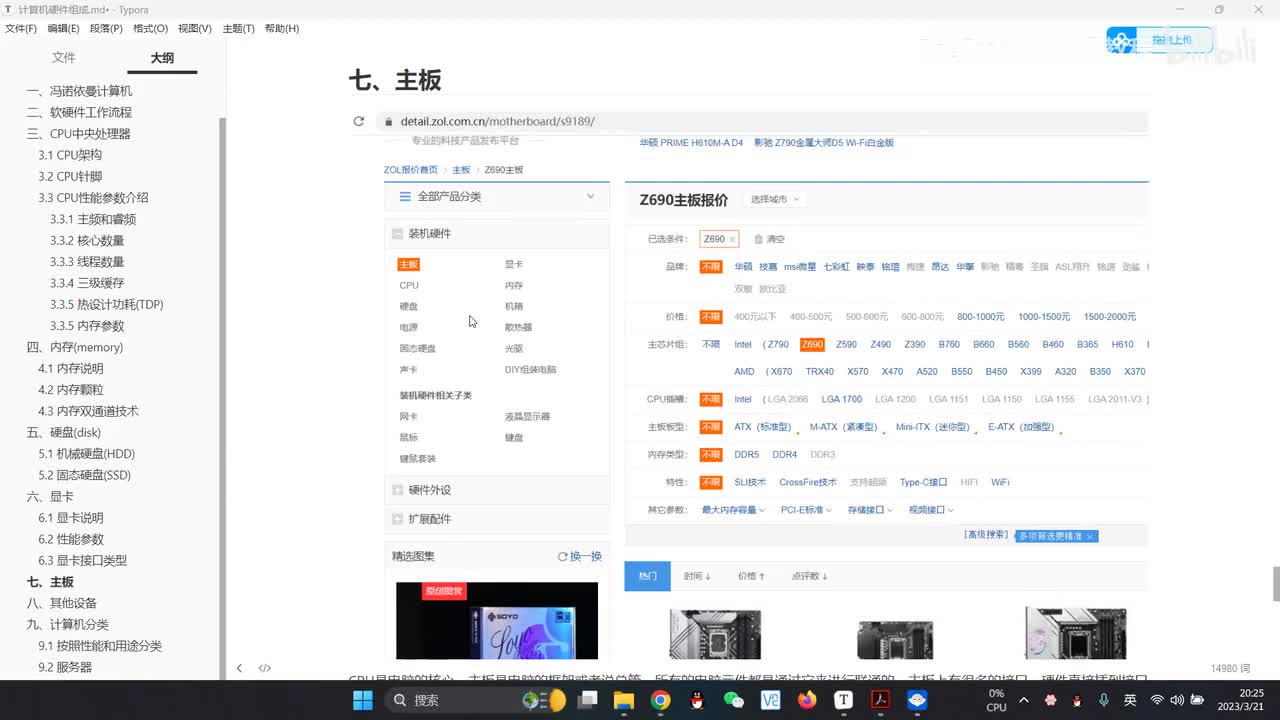Open File Explorer from taskbar
Image resolution: width=1280 pixels, height=720 pixels.
pos(624,700)
